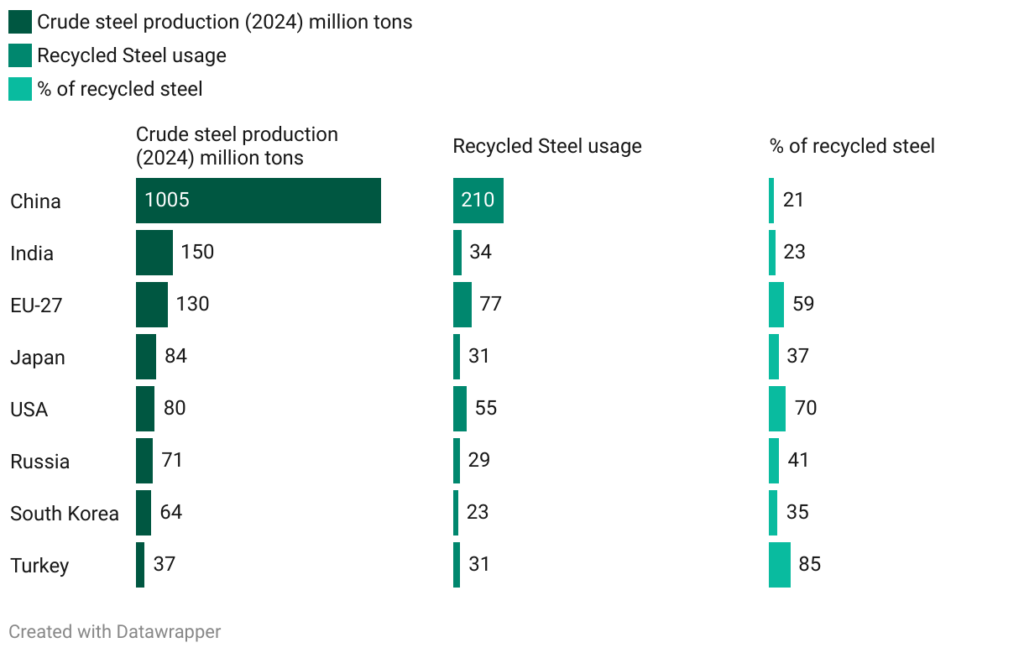The width and height of the screenshot is (1024, 653).
Task: Open the Created with Datawrapper link
Action: click(115, 631)
